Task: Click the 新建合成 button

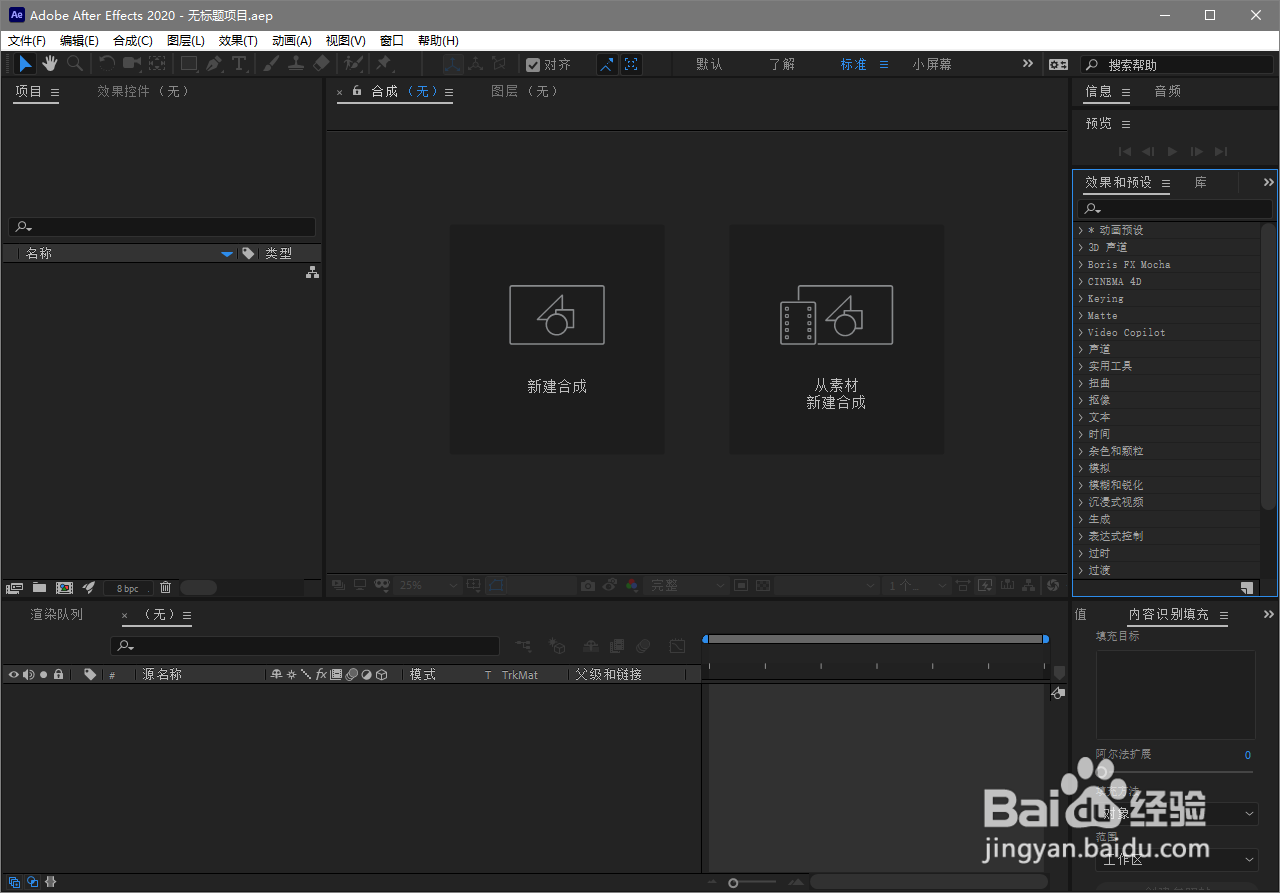Action: (557, 339)
